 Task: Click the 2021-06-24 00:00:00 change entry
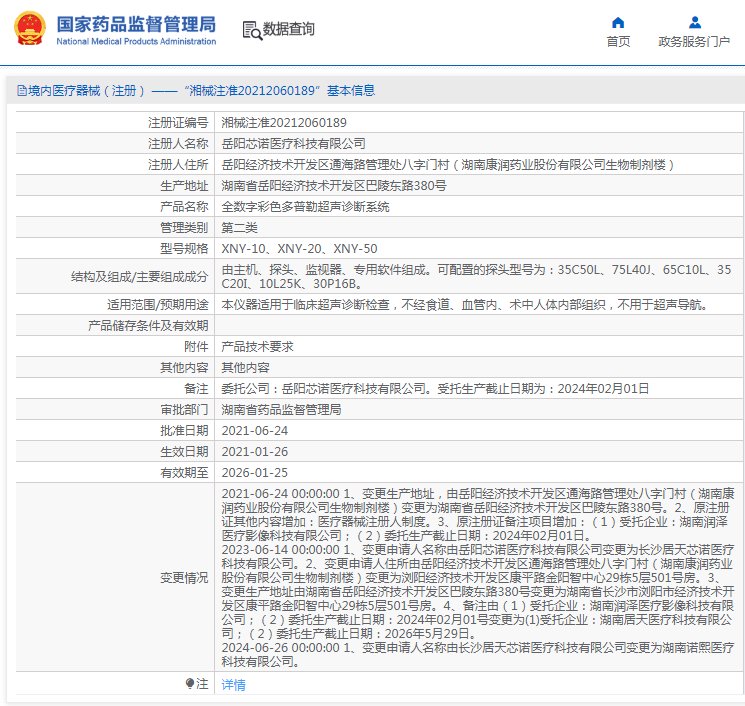(478, 515)
